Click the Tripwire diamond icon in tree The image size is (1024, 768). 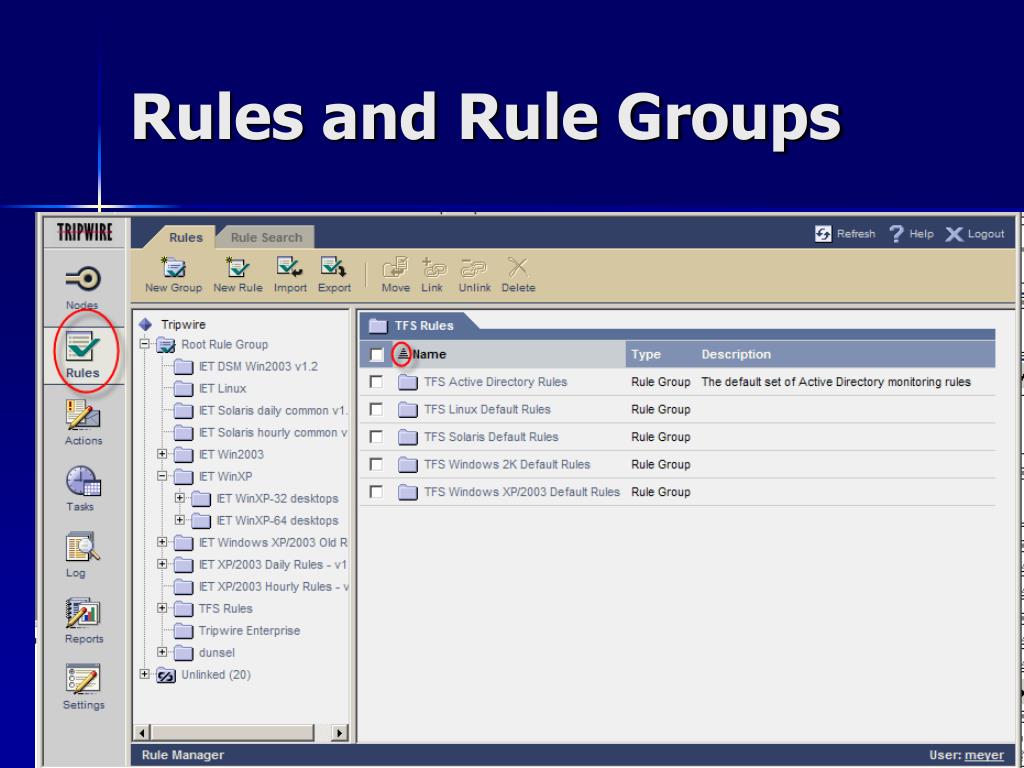tap(146, 325)
